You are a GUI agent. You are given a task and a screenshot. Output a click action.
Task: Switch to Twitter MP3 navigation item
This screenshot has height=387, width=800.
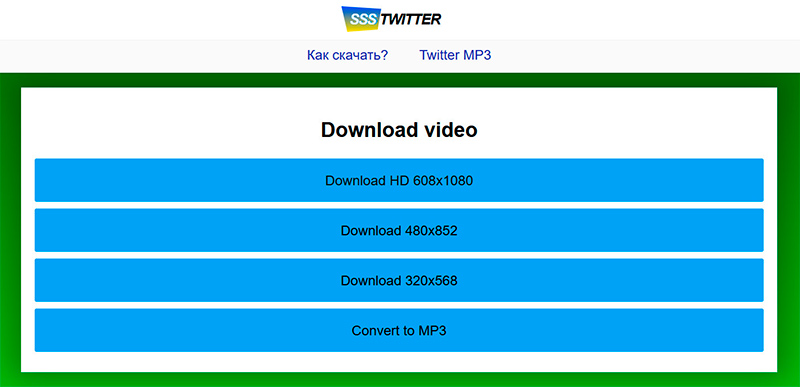coord(455,55)
